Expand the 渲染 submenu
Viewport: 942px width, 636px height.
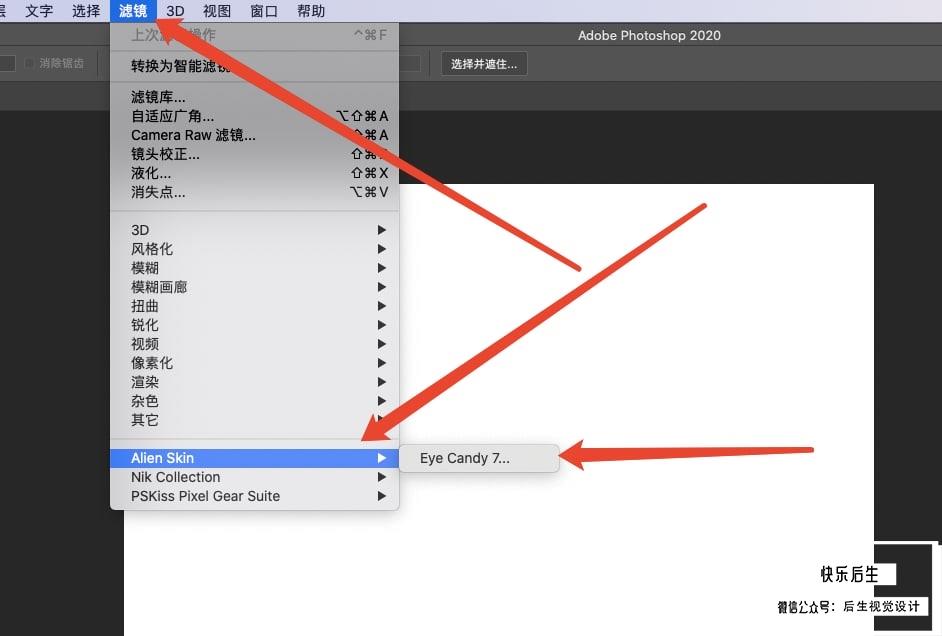[254, 382]
